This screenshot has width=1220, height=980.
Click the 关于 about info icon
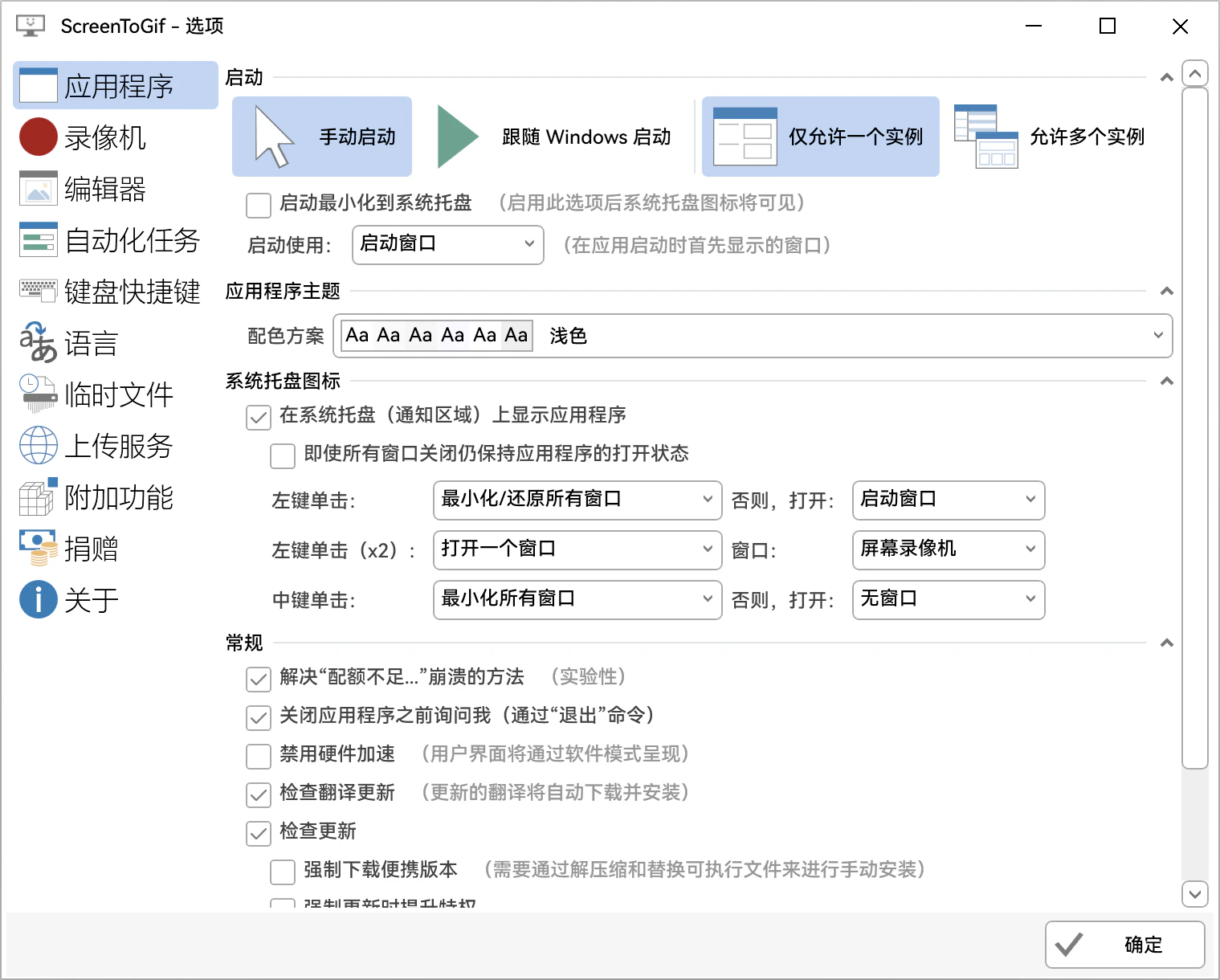pyautogui.click(x=39, y=600)
